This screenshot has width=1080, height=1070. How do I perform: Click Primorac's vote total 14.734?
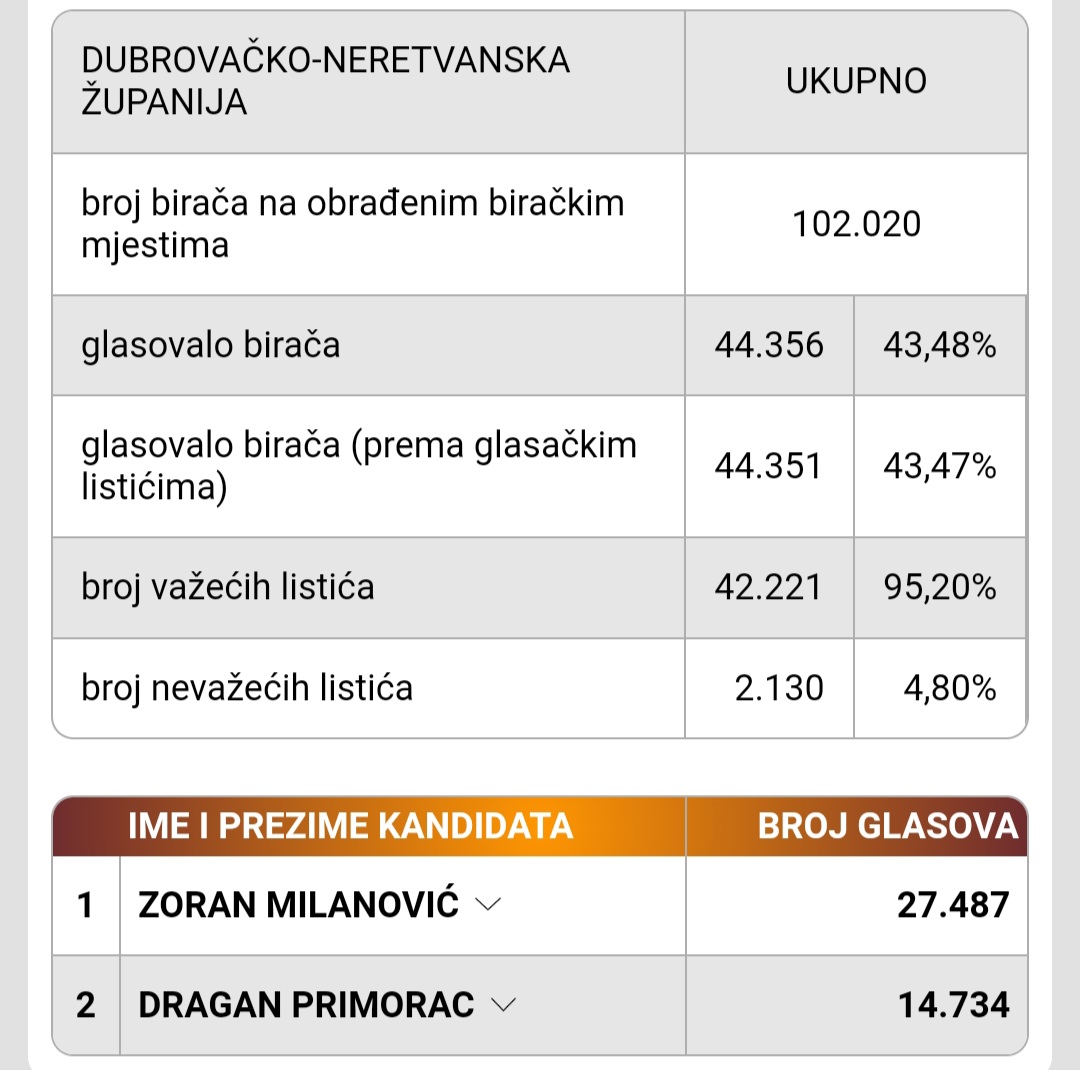pyautogui.click(x=954, y=1005)
